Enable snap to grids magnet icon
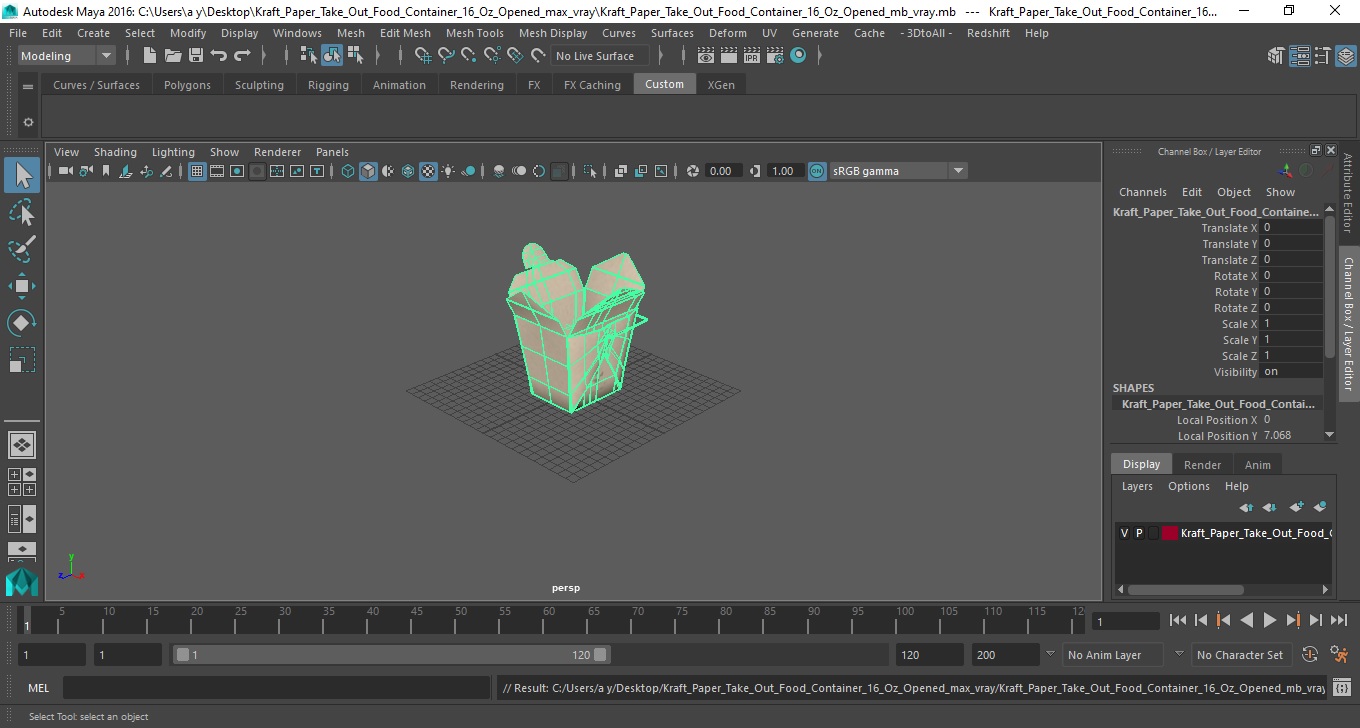 [422, 56]
